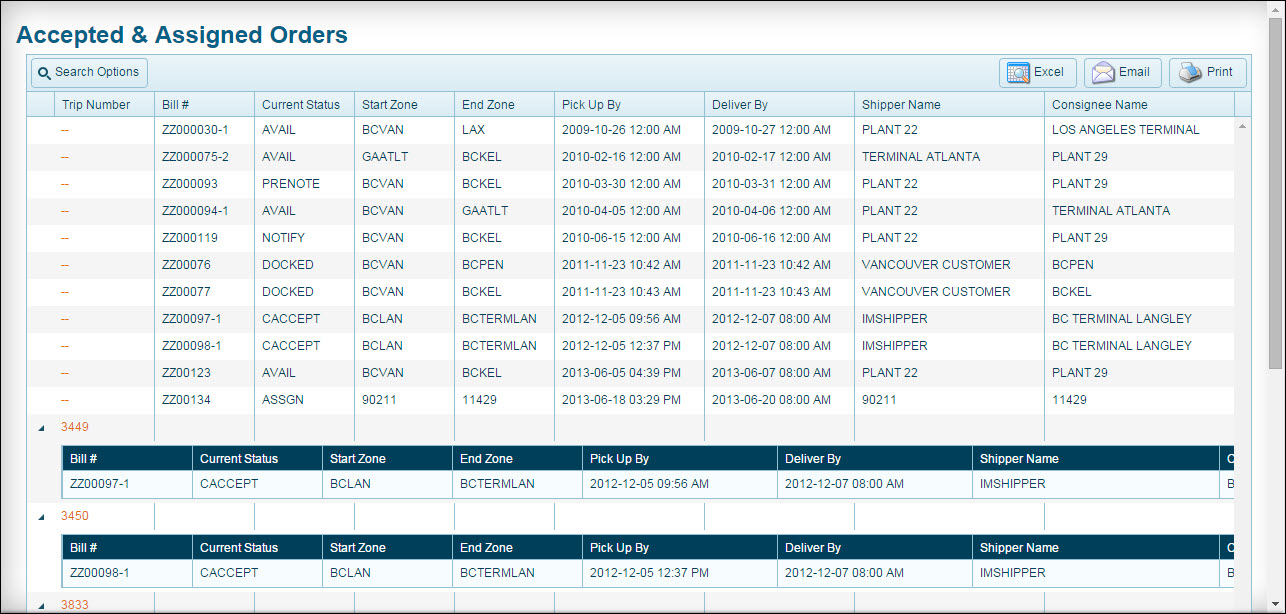
Task: Select bill ZZ00077
Action: 186,292
